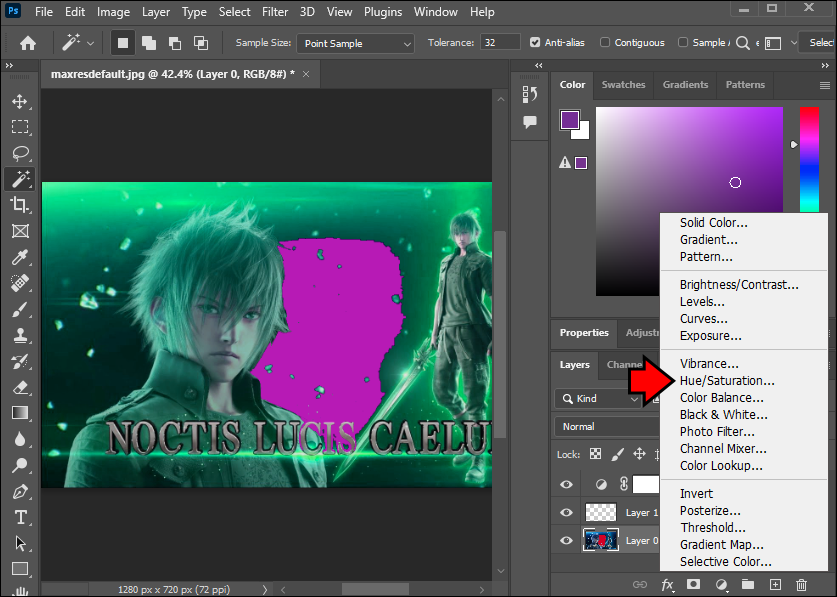The width and height of the screenshot is (837, 597).
Task: Select the Crop tool
Action: (19, 205)
